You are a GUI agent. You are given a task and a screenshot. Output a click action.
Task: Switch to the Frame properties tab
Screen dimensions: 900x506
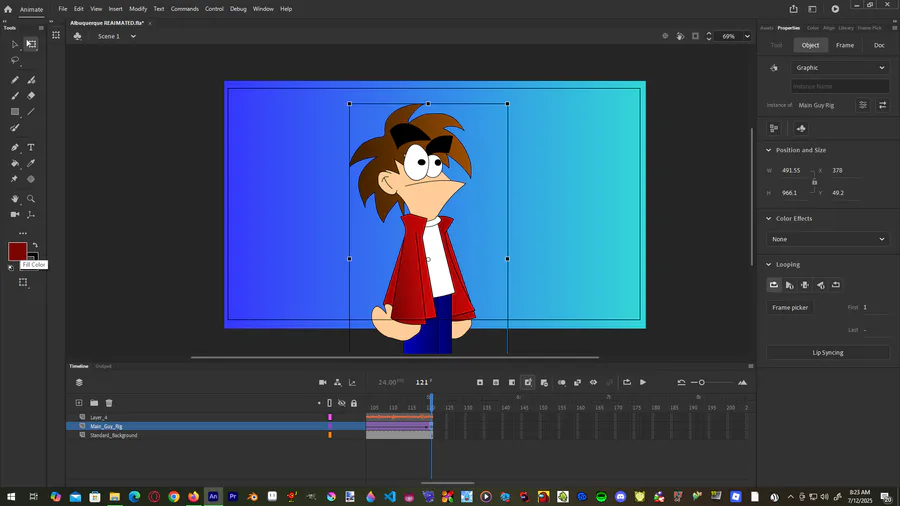(x=845, y=45)
